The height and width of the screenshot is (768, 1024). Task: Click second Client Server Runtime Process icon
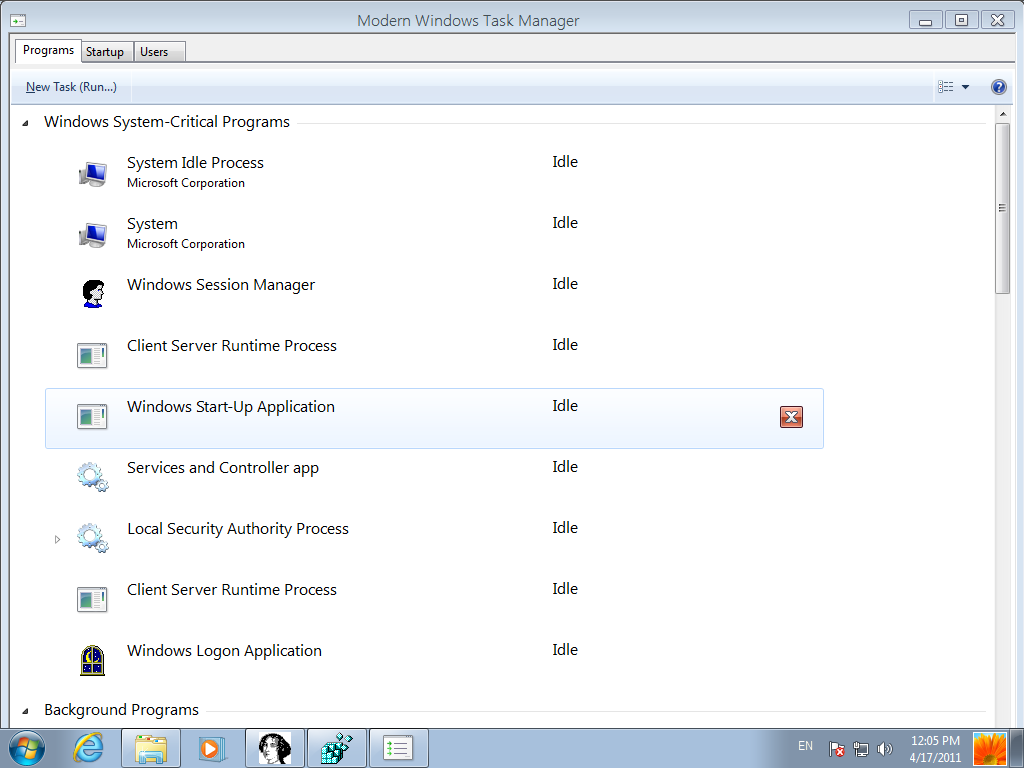click(92, 599)
